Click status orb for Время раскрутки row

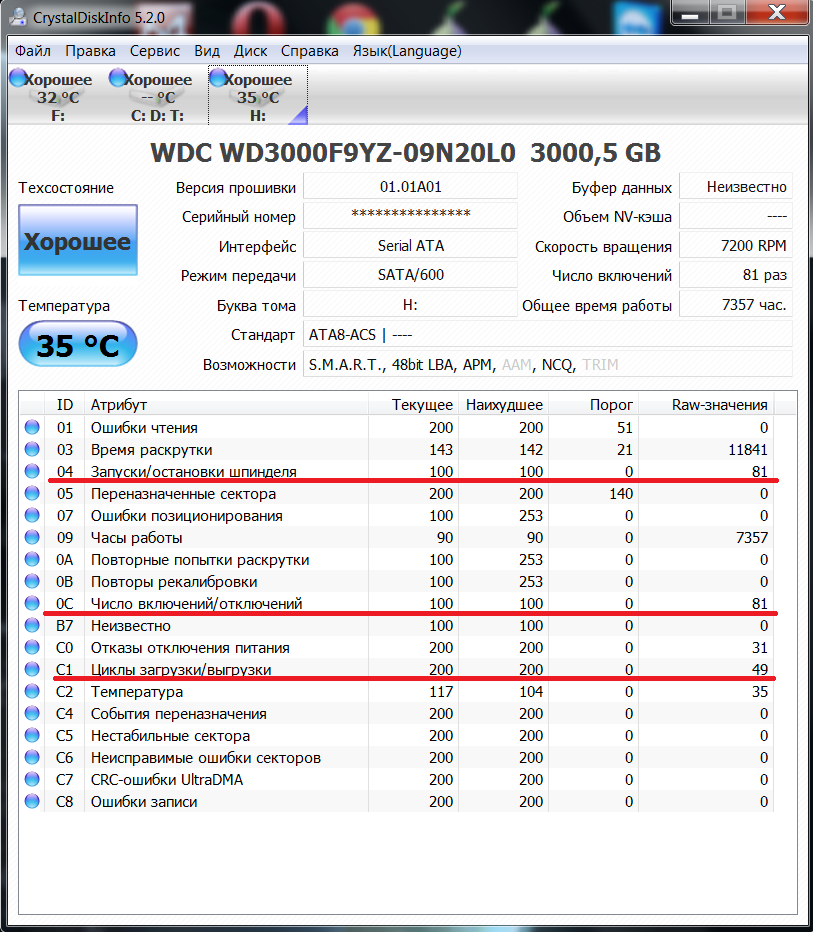32,449
